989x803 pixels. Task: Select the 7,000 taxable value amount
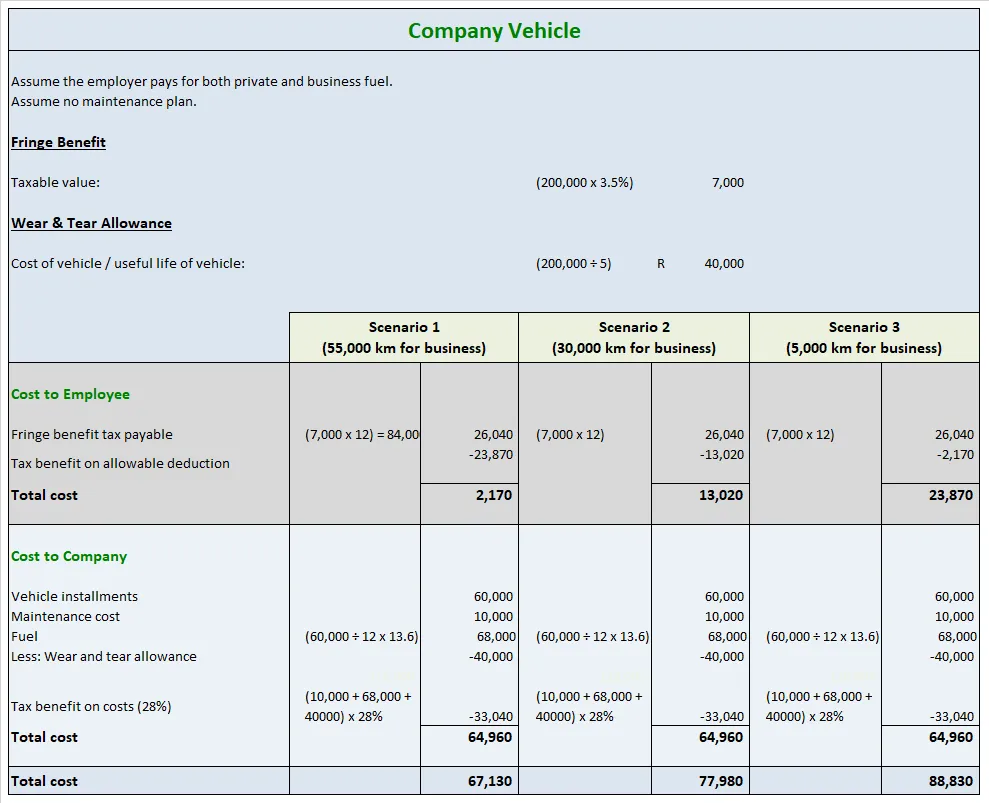pyautogui.click(x=728, y=182)
